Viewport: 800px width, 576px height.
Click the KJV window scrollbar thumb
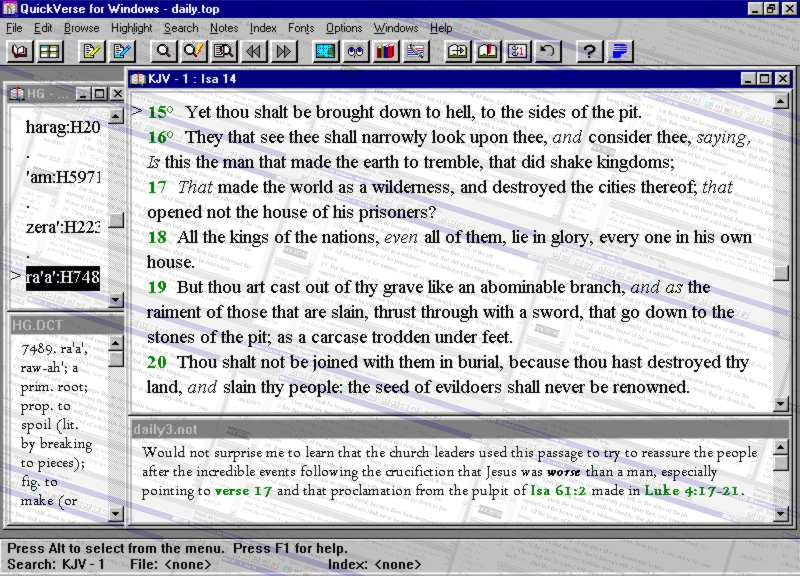(x=781, y=273)
